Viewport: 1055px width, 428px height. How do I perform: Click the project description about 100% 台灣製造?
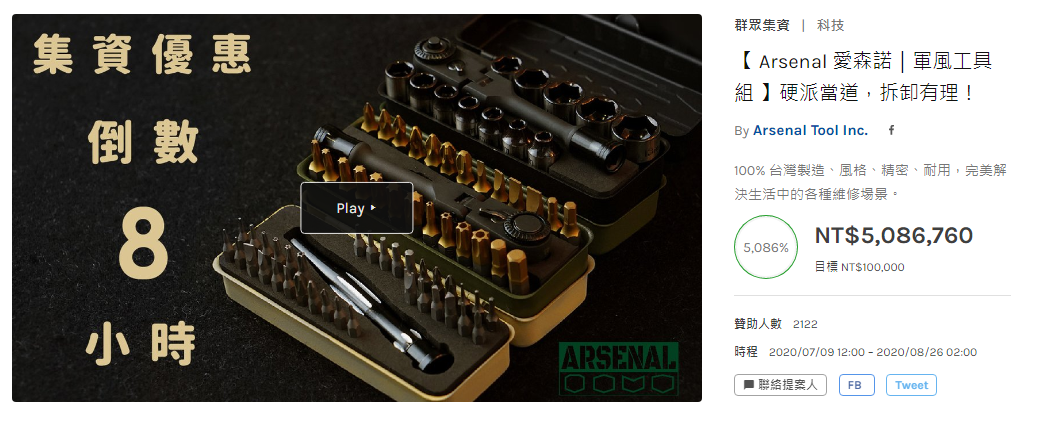click(x=870, y=182)
